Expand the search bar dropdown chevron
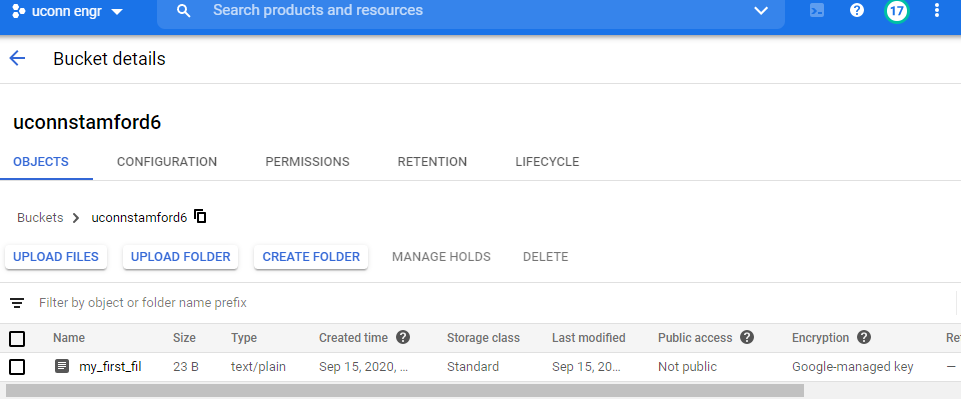The image size is (961, 403). coord(761,10)
